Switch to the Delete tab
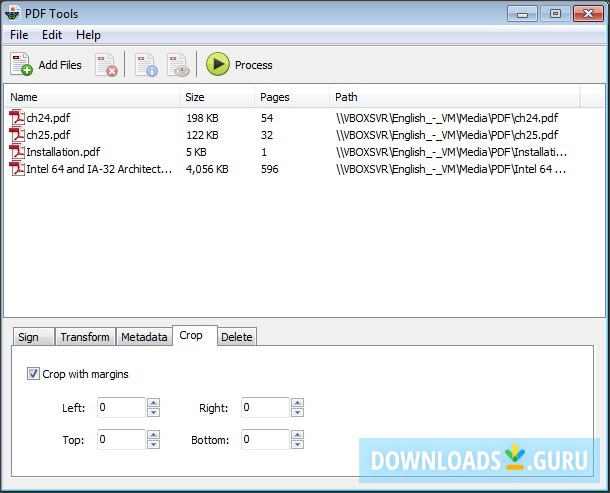The width and height of the screenshot is (610, 493). coord(237,337)
